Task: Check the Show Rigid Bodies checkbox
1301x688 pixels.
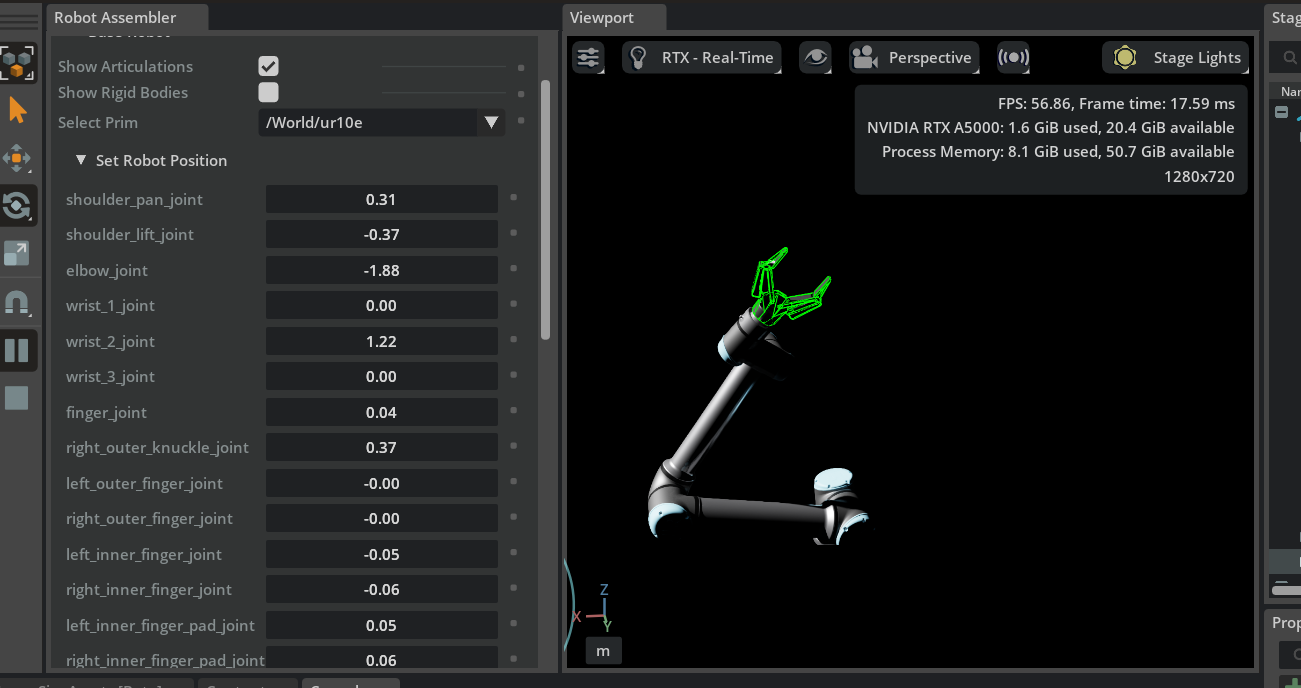Action: [x=268, y=92]
